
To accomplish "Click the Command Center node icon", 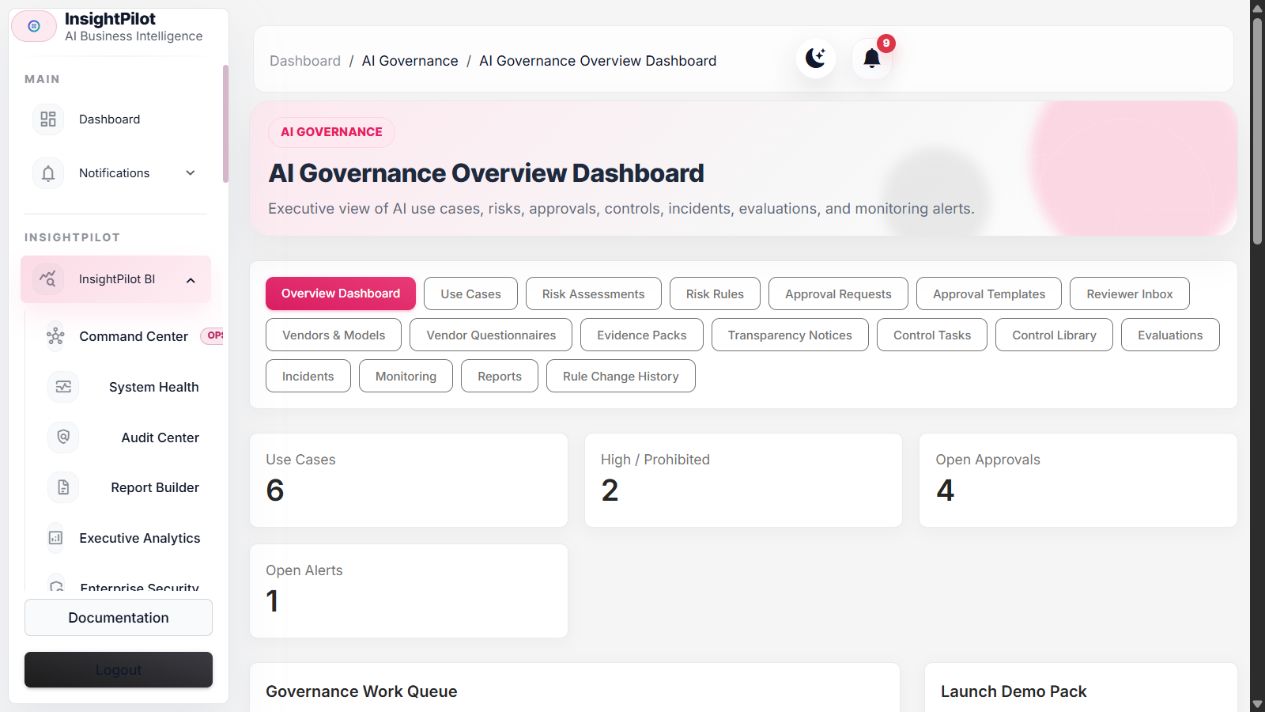I will (x=56, y=336).
